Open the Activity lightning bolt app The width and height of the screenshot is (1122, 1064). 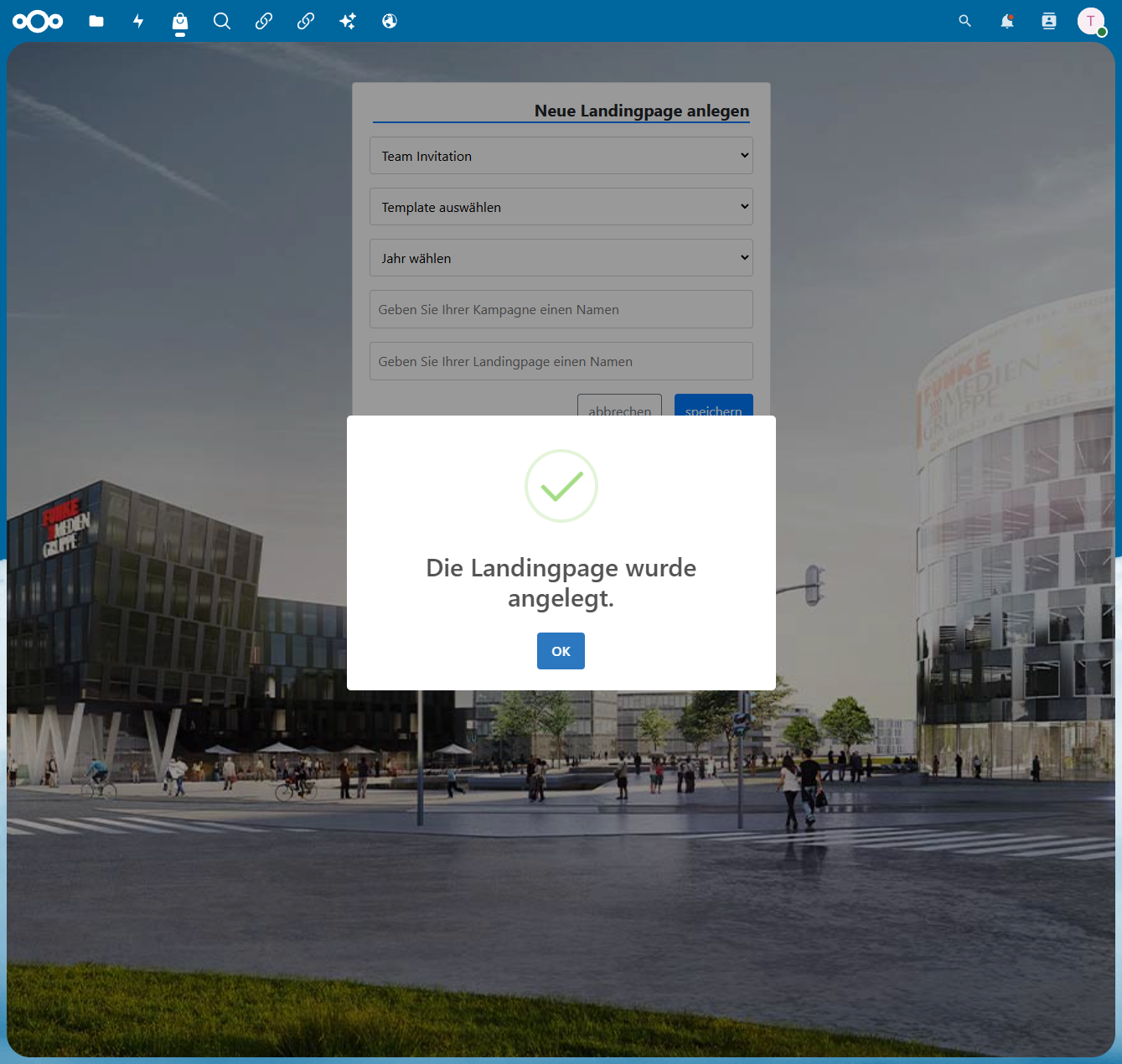(138, 21)
